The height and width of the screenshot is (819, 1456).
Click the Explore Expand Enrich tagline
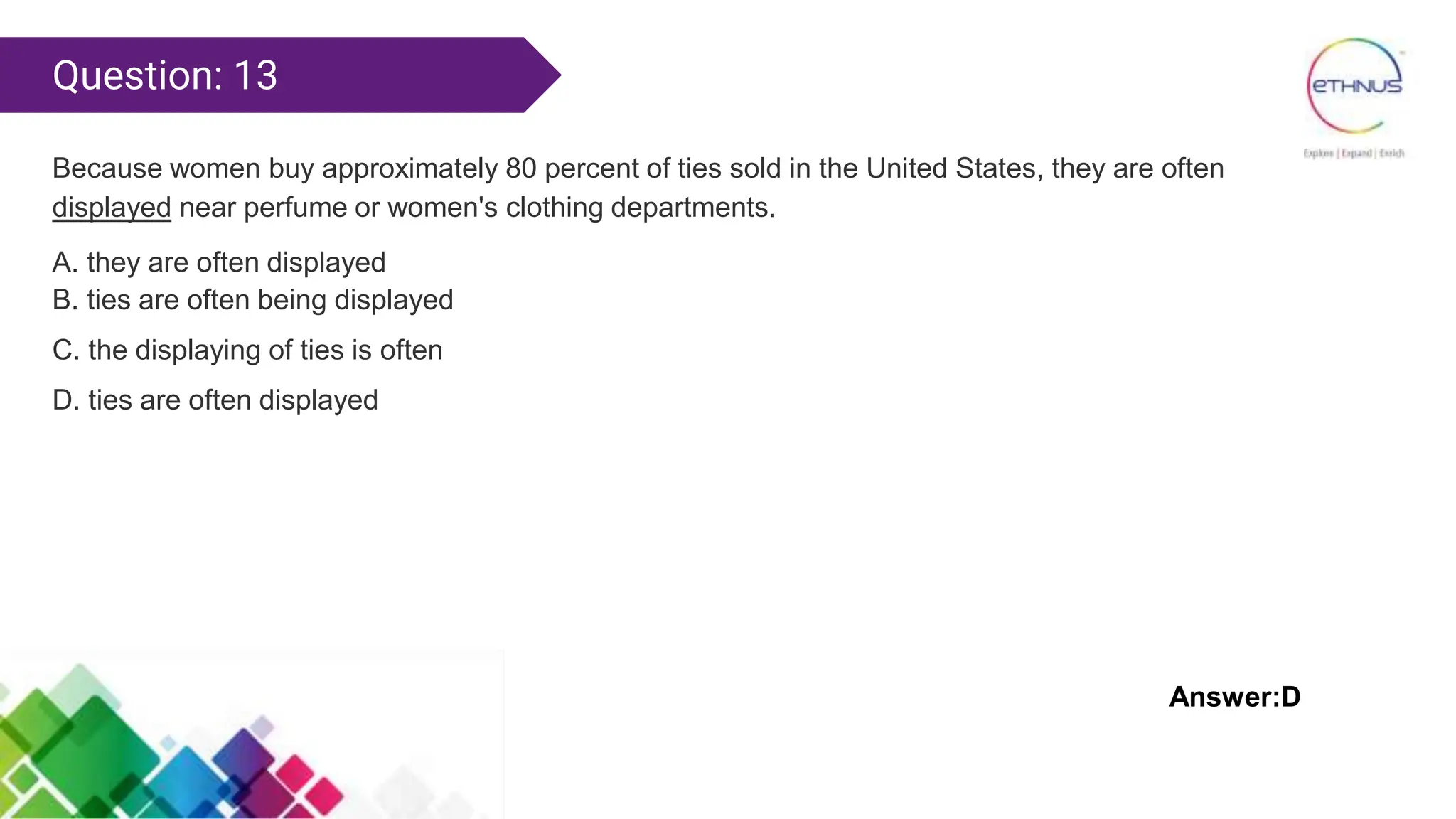coord(1354,153)
